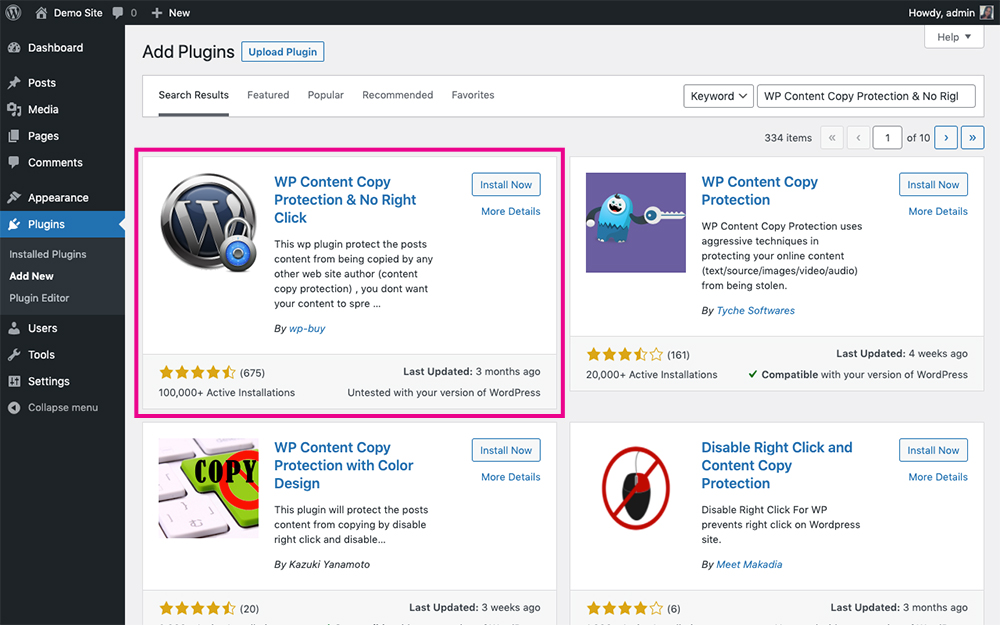Open Tyche Softwares author link
The height and width of the screenshot is (625, 1000).
[x=756, y=311]
